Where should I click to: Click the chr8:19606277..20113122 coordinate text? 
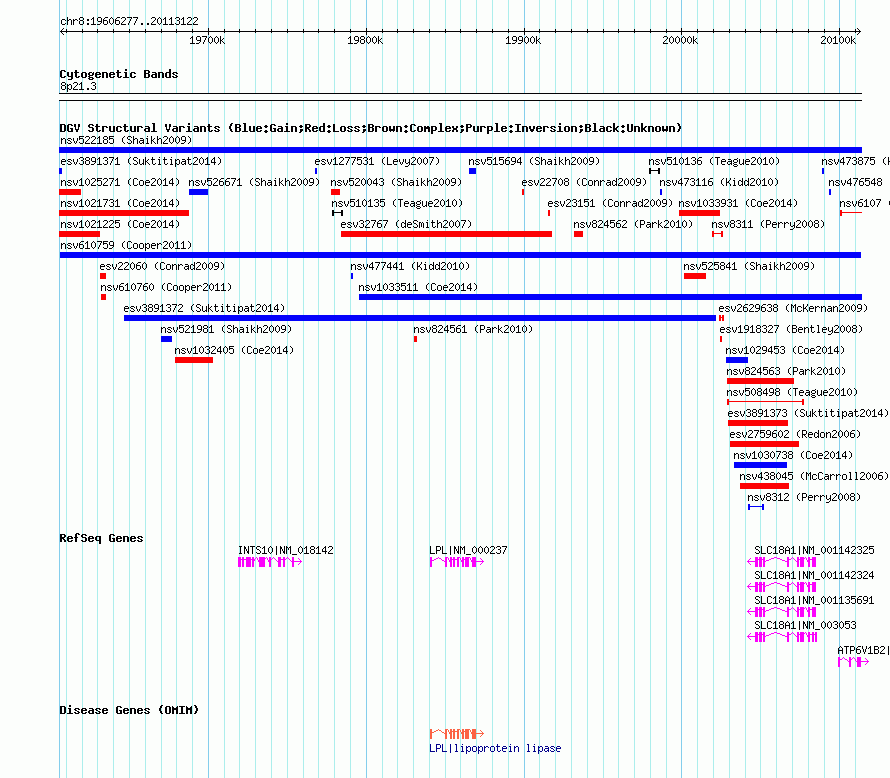[129, 22]
